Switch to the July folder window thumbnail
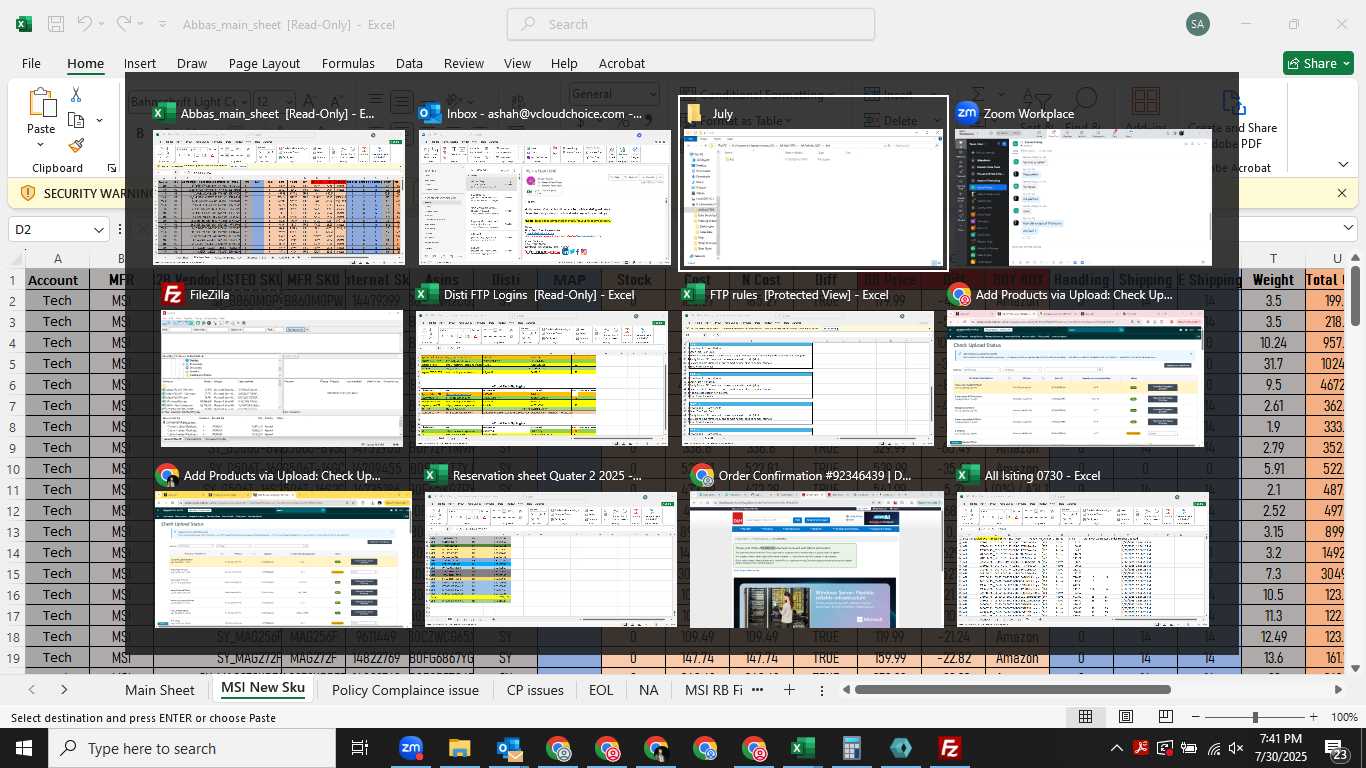 pos(813,183)
